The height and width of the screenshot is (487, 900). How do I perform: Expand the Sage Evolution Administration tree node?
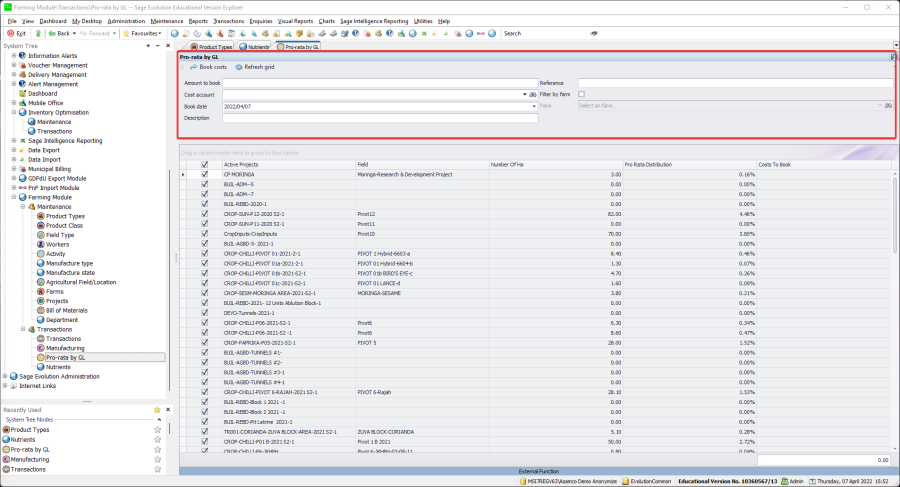pos(6,376)
